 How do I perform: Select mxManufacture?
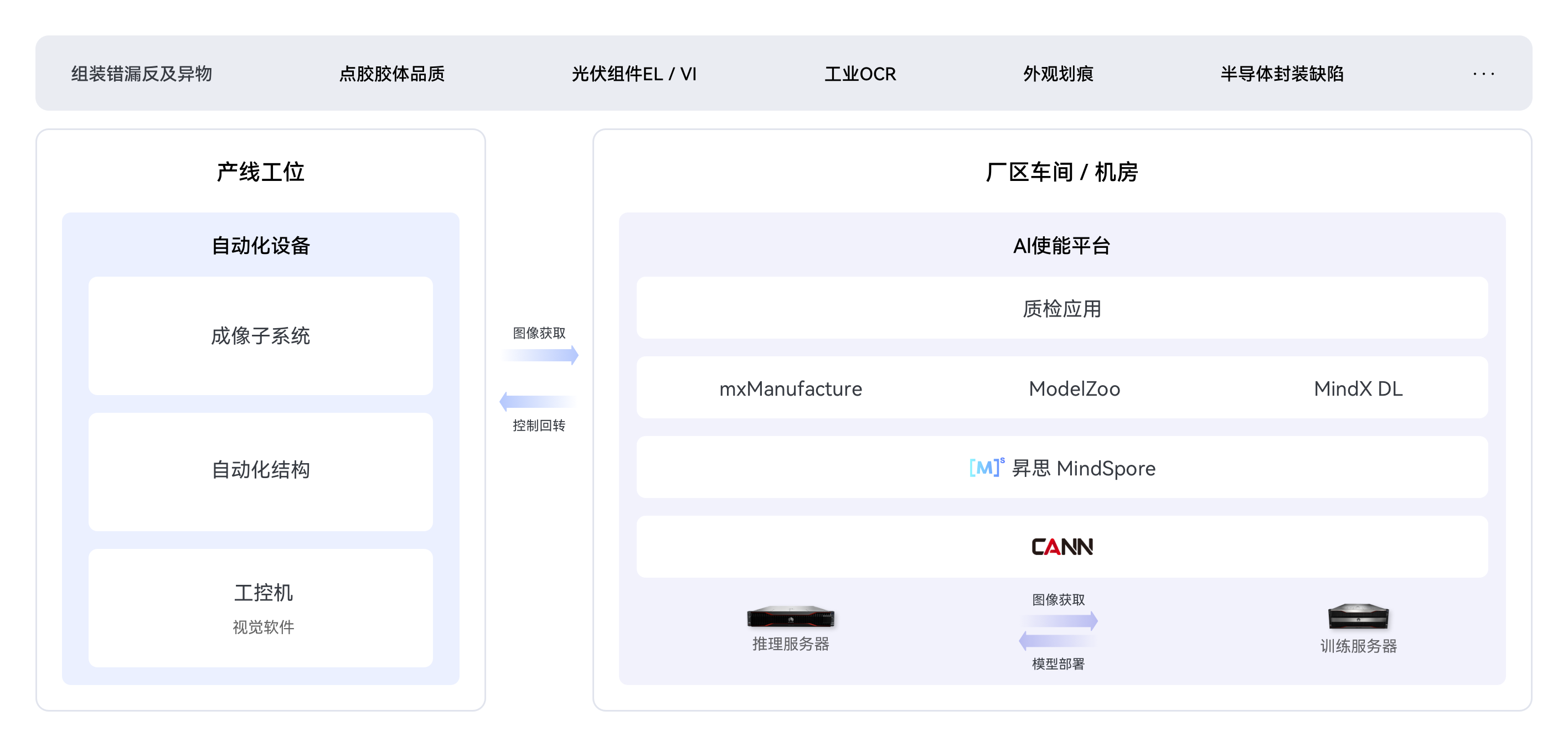[791, 388]
